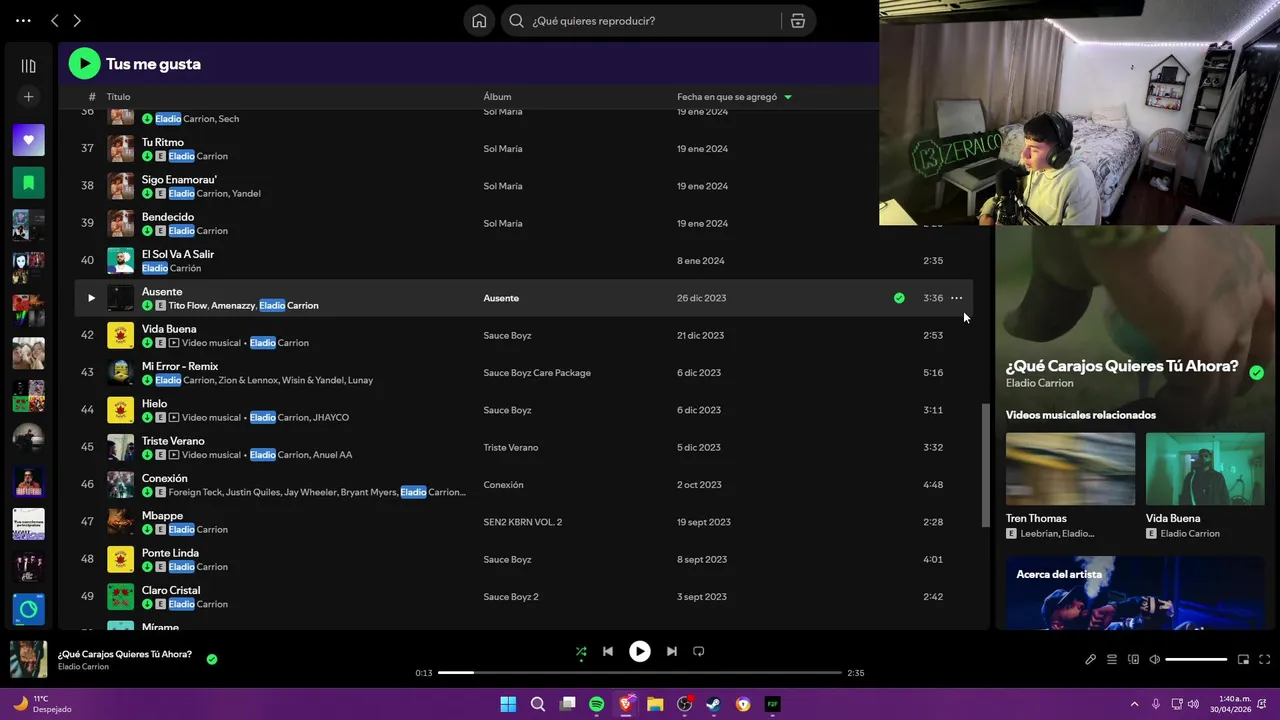Skip to previous track

coord(607,651)
